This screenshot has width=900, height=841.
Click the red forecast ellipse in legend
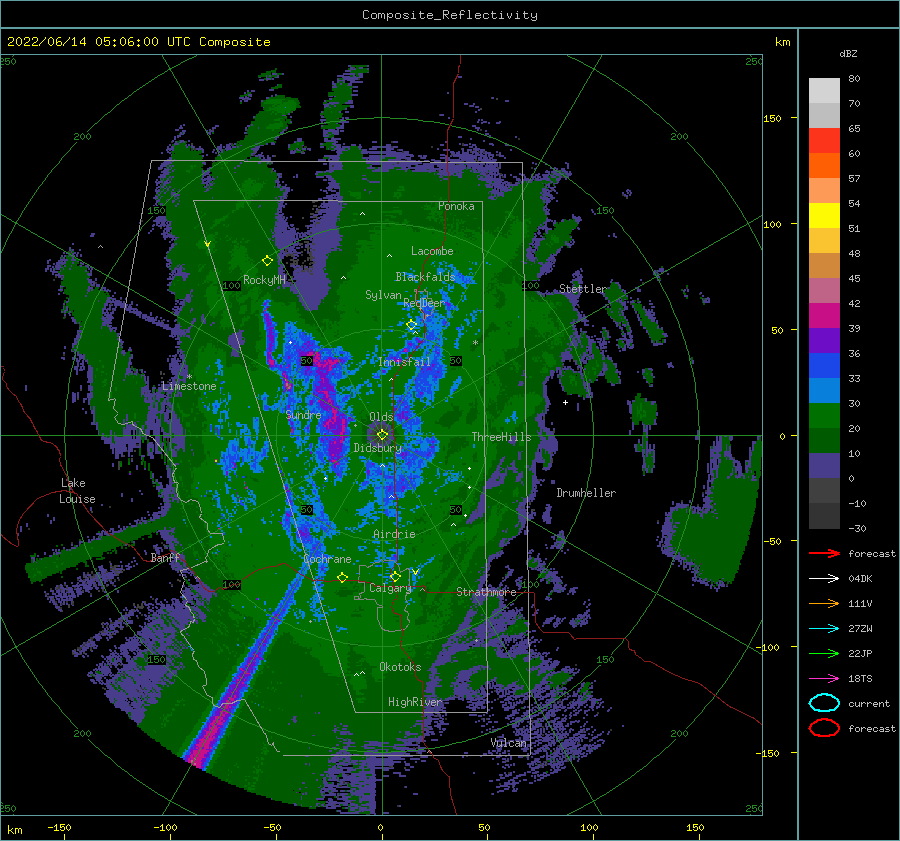click(x=824, y=728)
